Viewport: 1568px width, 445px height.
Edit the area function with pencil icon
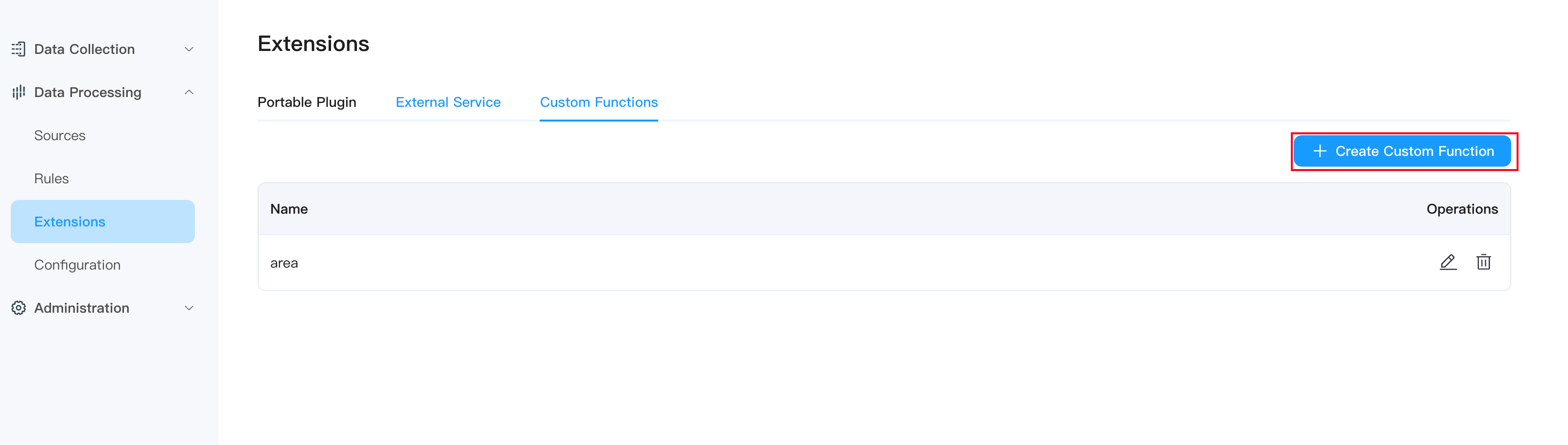click(x=1448, y=262)
